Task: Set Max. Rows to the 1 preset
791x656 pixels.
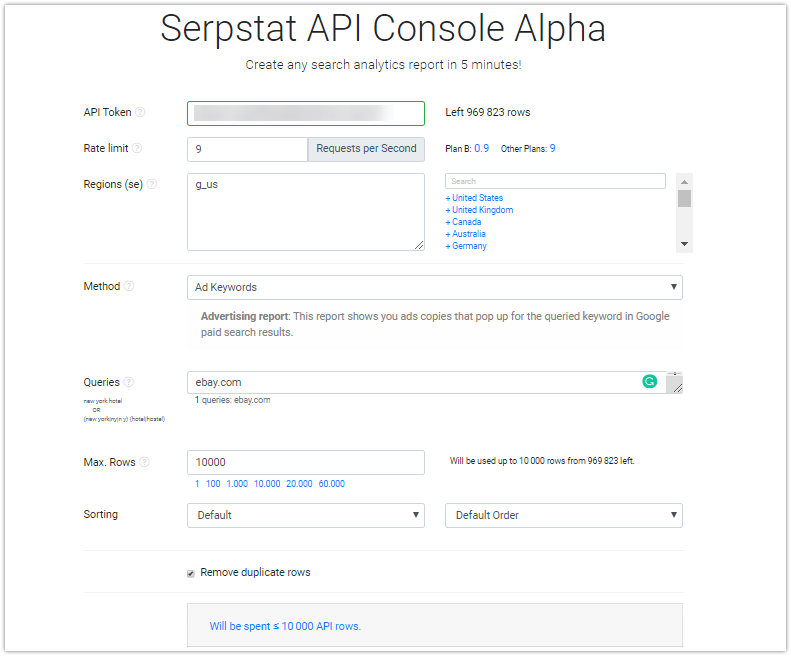Action: [197, 483]
